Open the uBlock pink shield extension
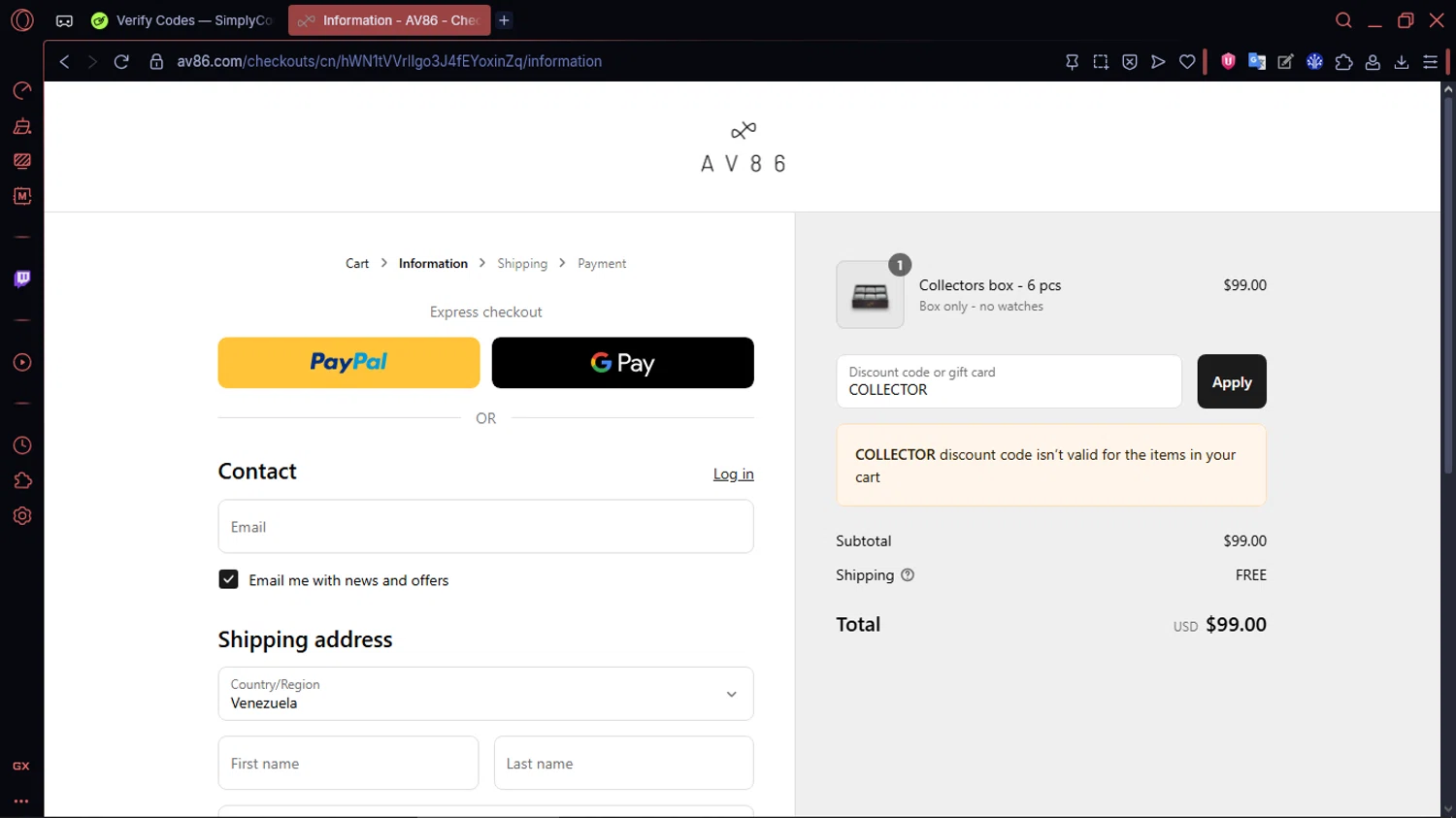Screen dimensions: 1456x818 pyautogui.click(x=1228, y=61)
